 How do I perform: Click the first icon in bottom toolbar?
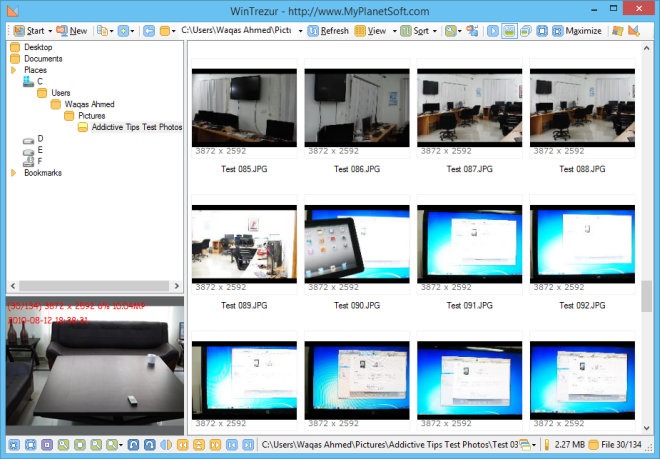coord(13,444)
